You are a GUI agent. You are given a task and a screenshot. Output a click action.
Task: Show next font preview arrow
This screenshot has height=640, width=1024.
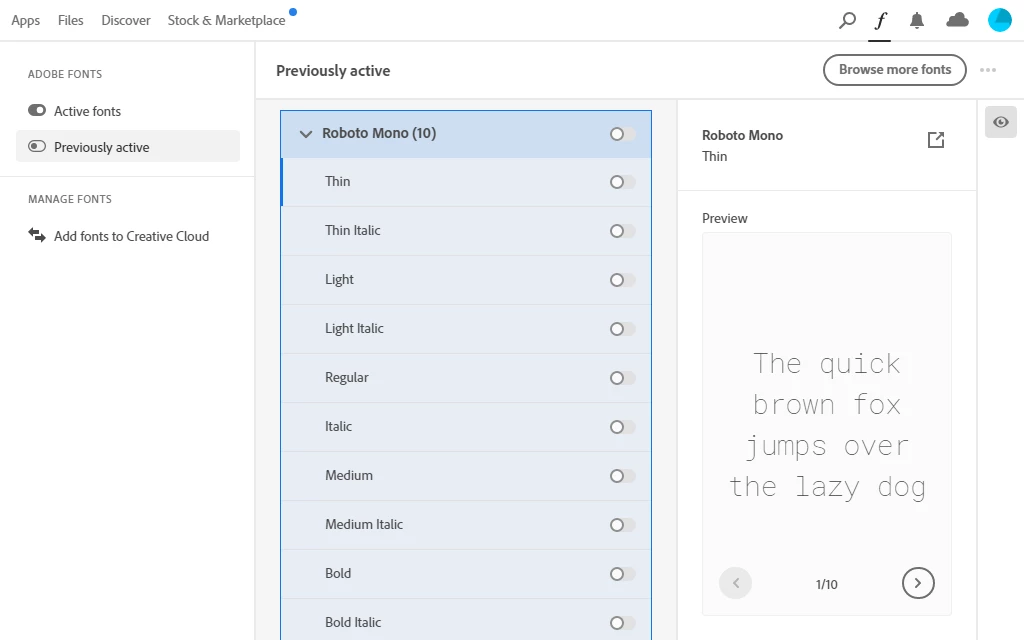click(918, 583)
